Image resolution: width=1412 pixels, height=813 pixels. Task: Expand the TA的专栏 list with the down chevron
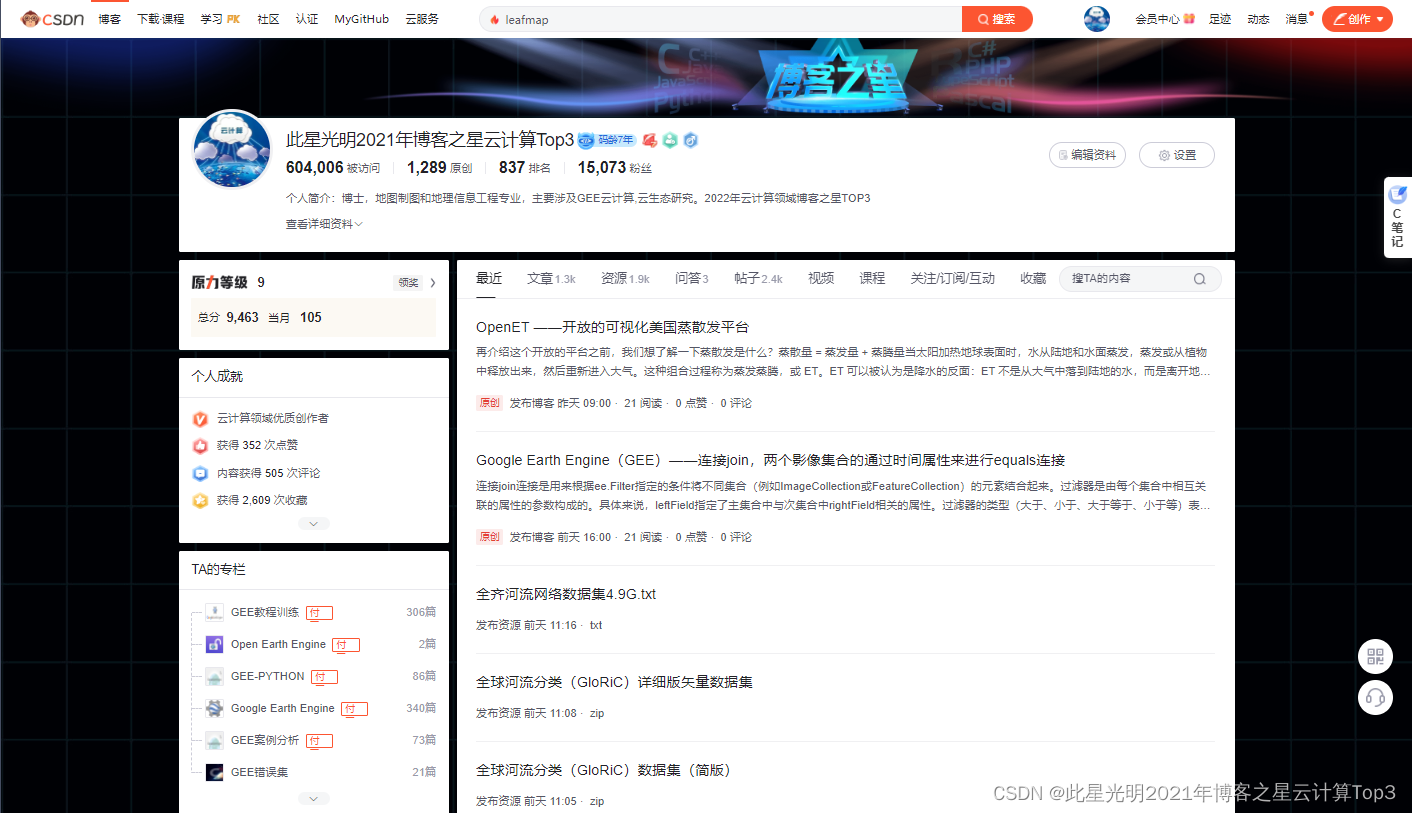point(313,798)
